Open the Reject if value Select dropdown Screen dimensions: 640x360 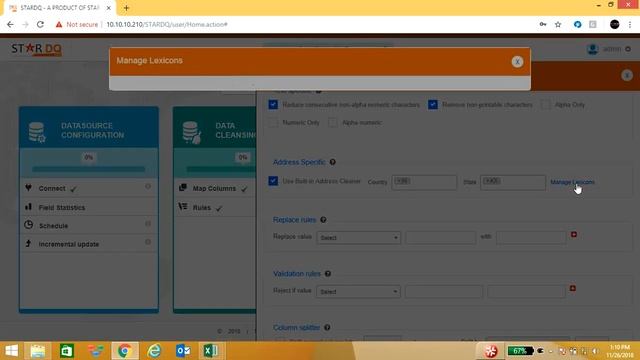coord(358,291)
